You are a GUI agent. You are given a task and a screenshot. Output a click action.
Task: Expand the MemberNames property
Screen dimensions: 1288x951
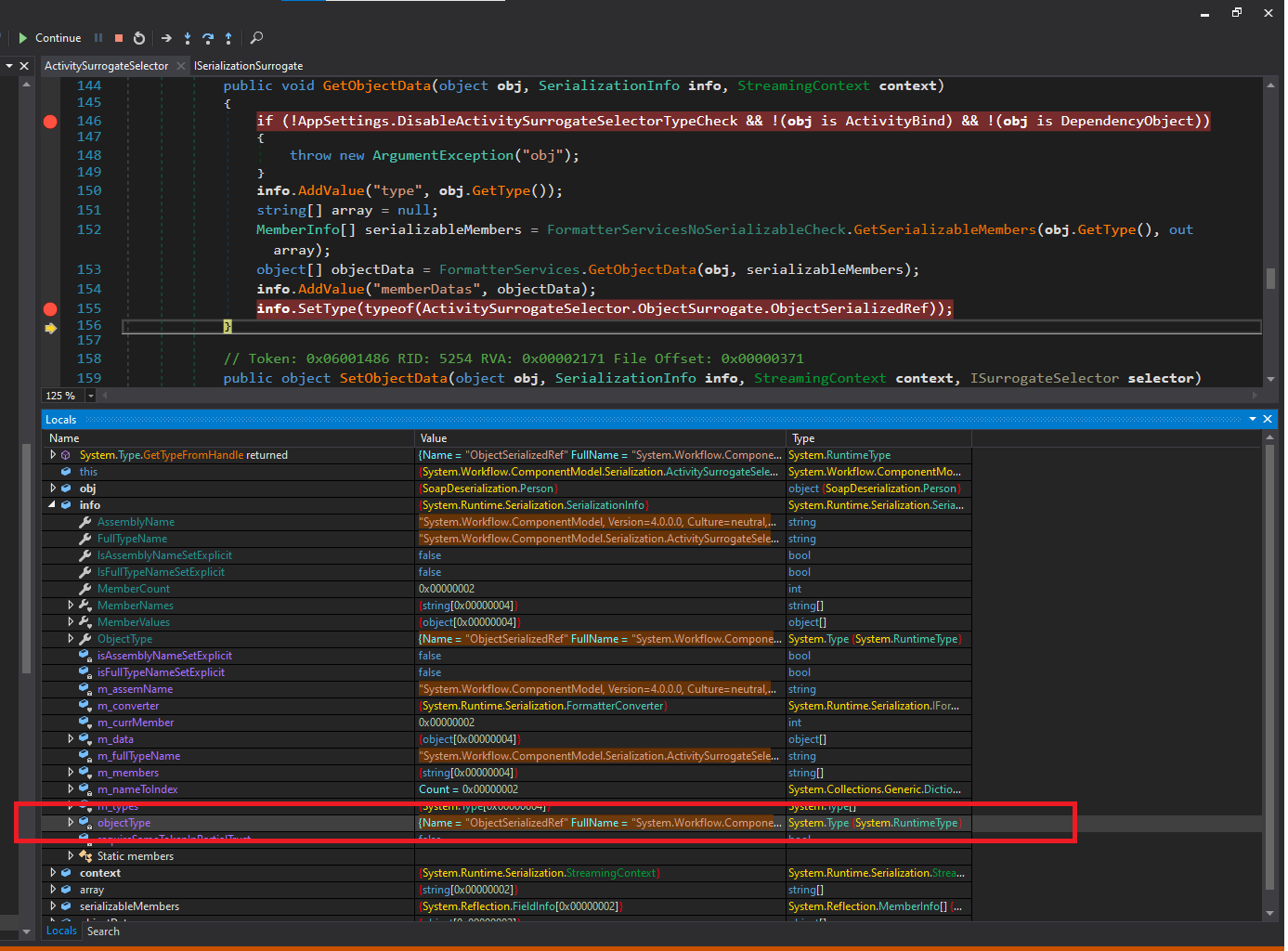(71, 606)
